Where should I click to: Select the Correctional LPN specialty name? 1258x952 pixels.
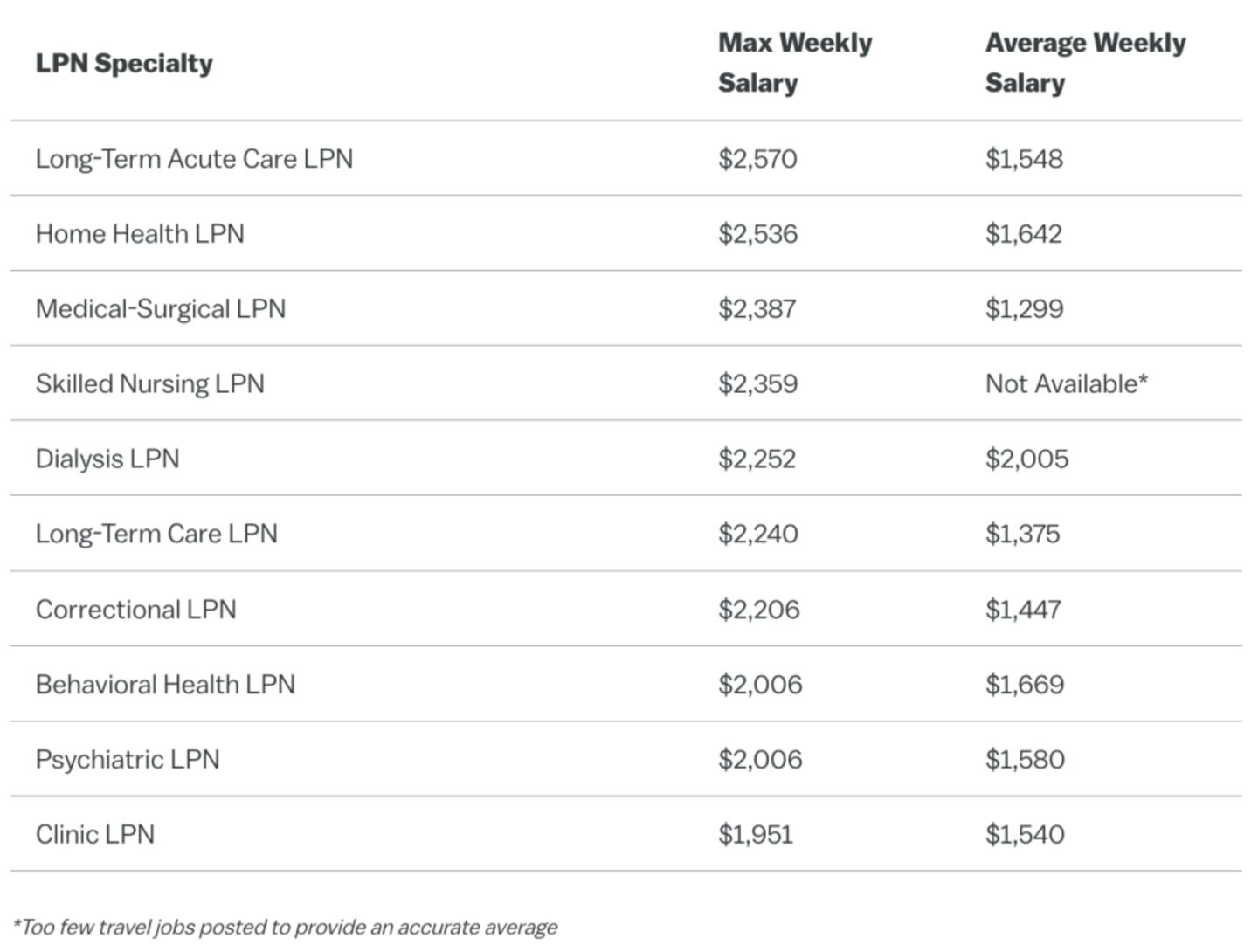(136, 610)
